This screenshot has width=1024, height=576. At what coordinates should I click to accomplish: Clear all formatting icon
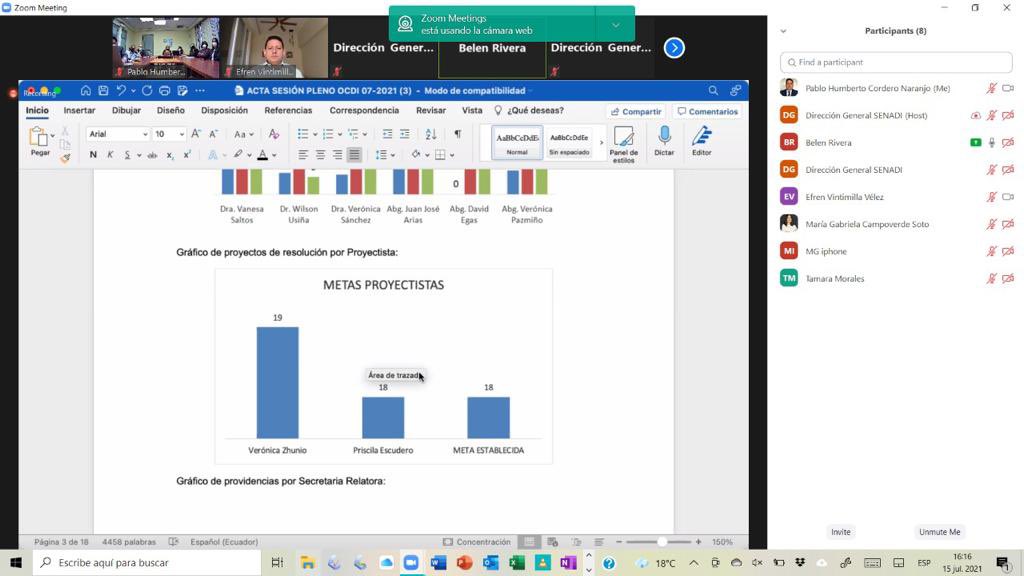pyautogui.click(x=274, y=134)
